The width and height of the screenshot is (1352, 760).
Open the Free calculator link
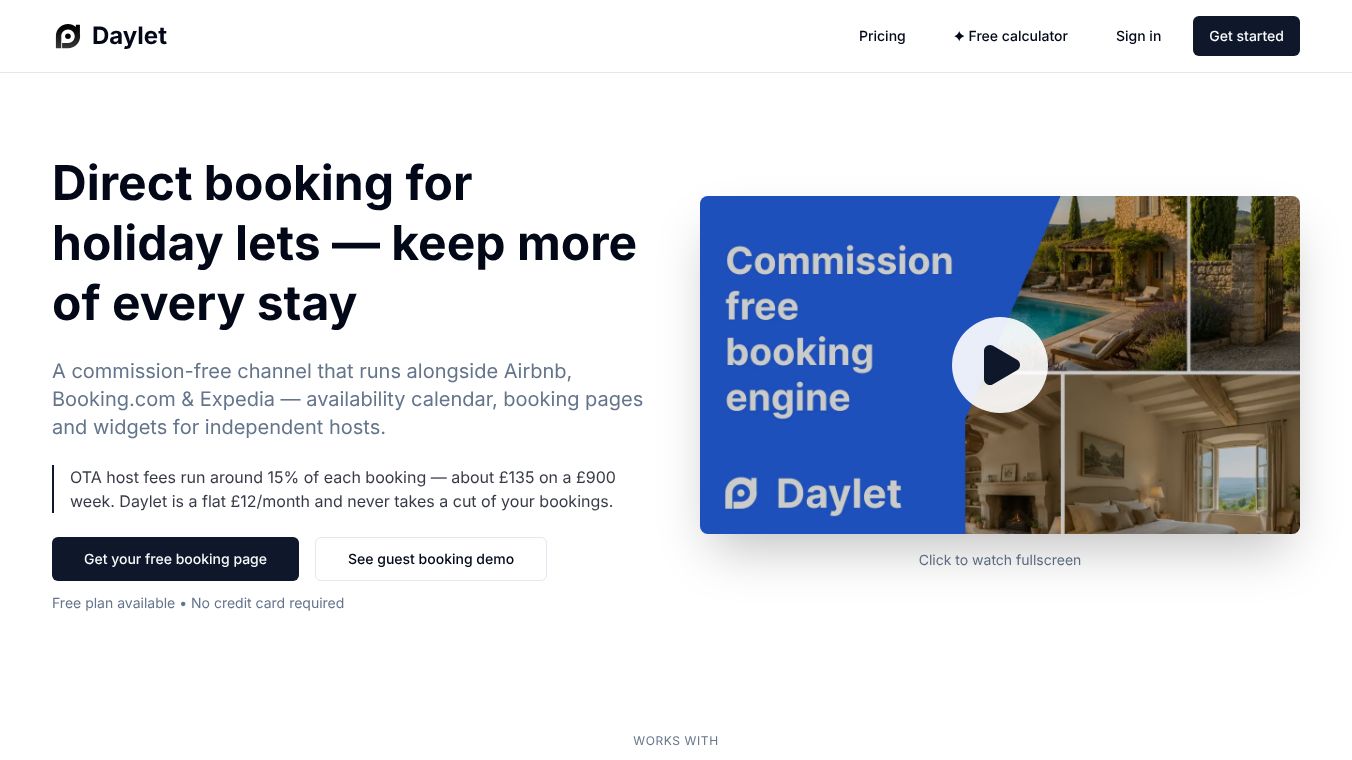pos(1010,36)
